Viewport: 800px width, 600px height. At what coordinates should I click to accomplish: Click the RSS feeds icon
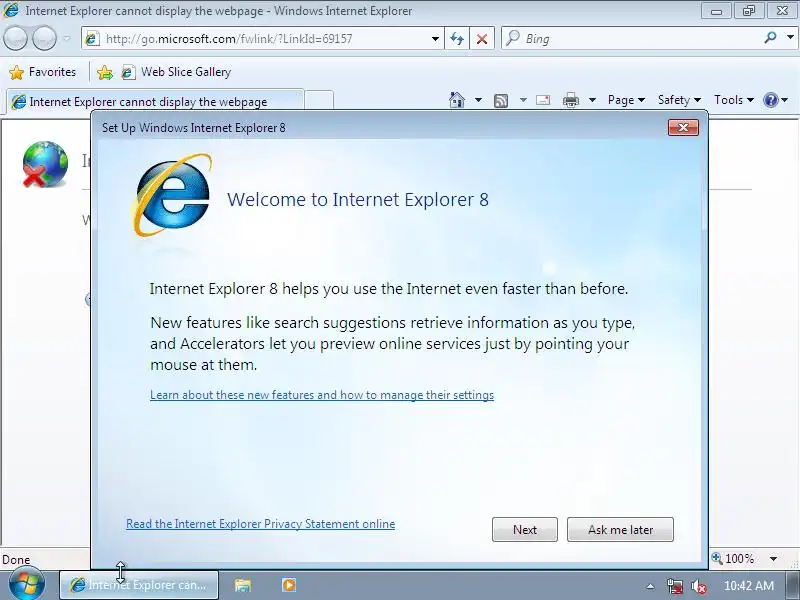click(x=501, y=101)
